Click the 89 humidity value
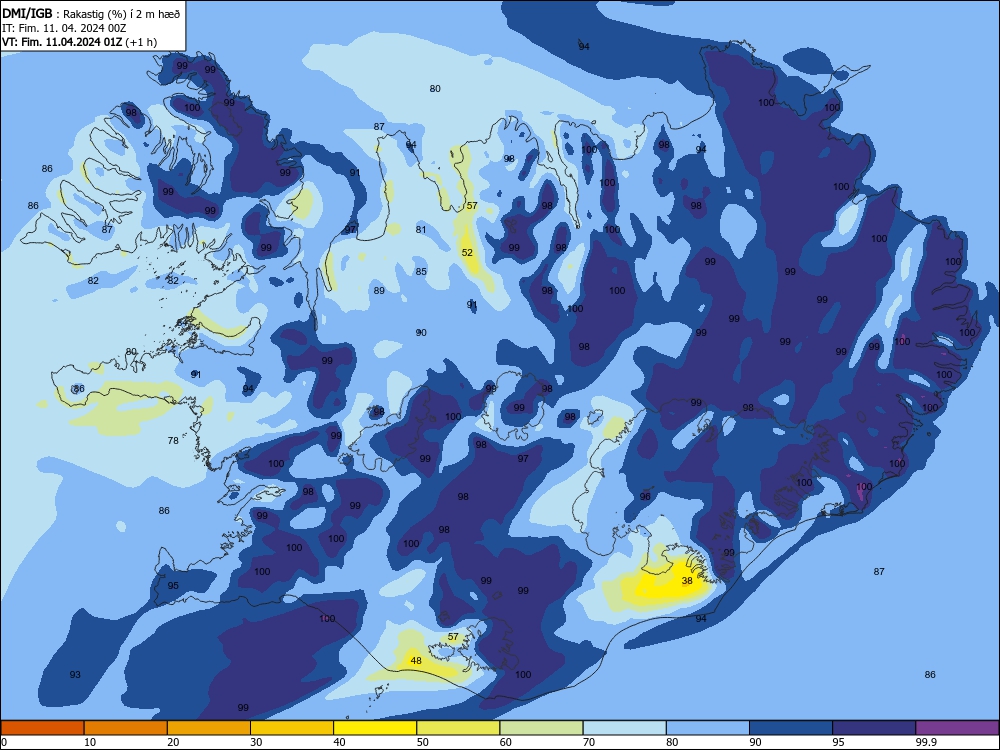The height and width of the screenshot is (750, 1000). [x=379, y=291]
